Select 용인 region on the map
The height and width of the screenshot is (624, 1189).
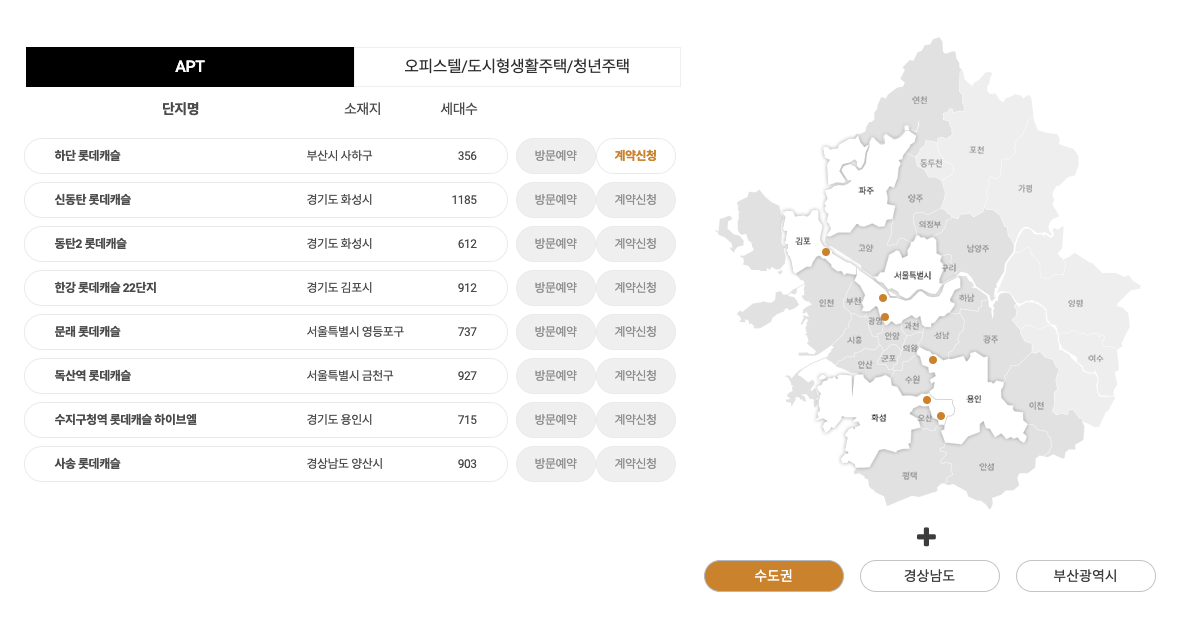974,399
